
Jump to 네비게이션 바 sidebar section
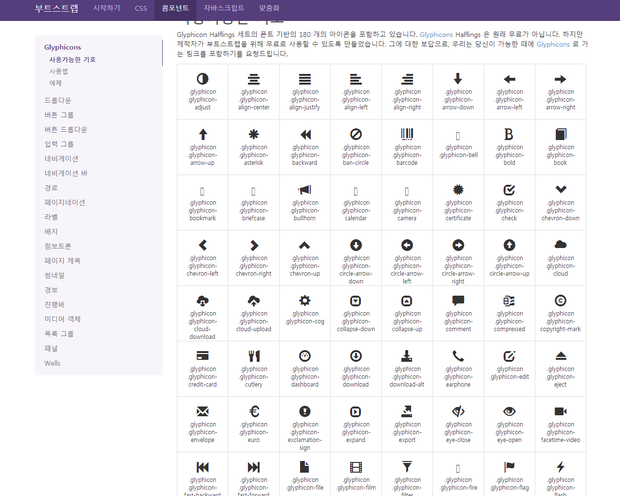click(66, 173)
